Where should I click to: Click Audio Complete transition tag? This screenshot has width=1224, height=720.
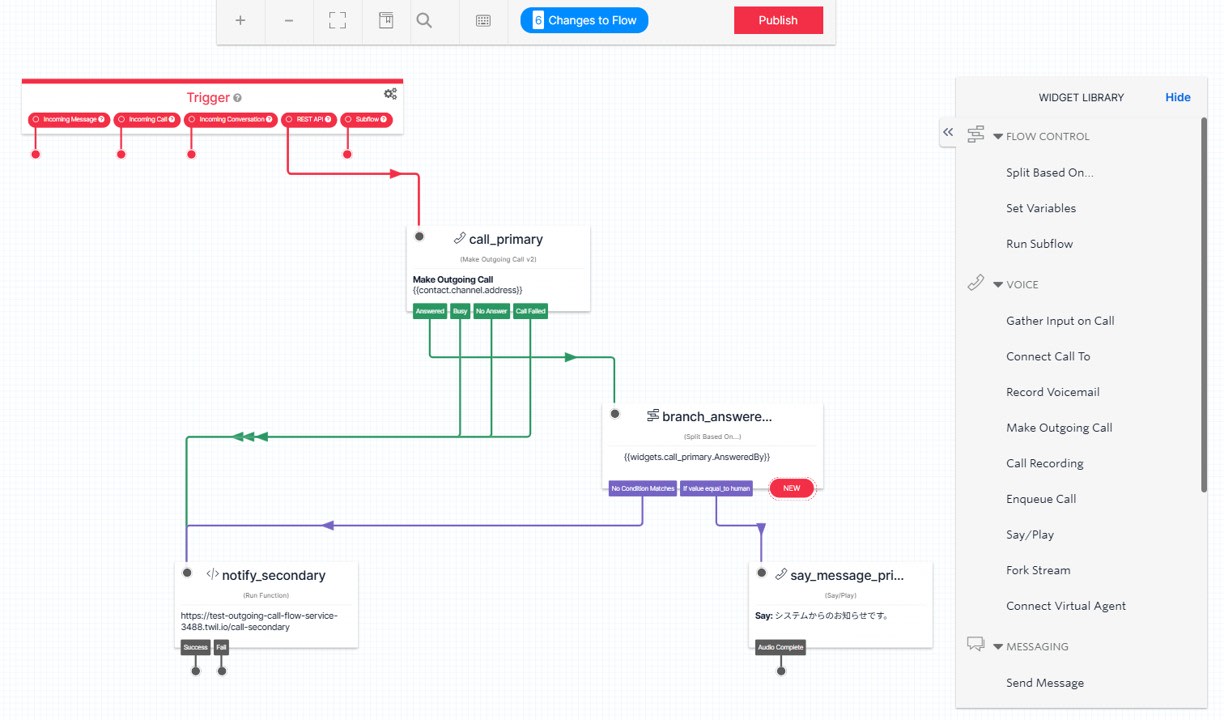point(780,647)
